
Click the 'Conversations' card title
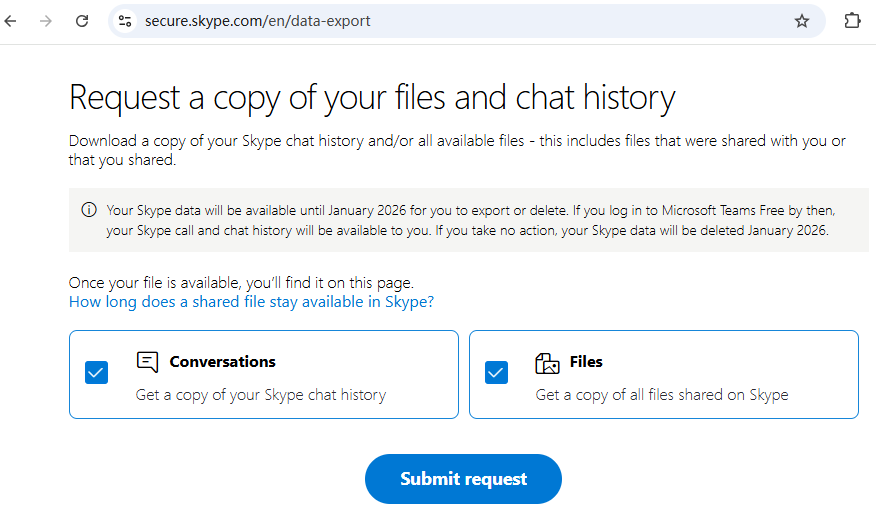coord(222,362)
